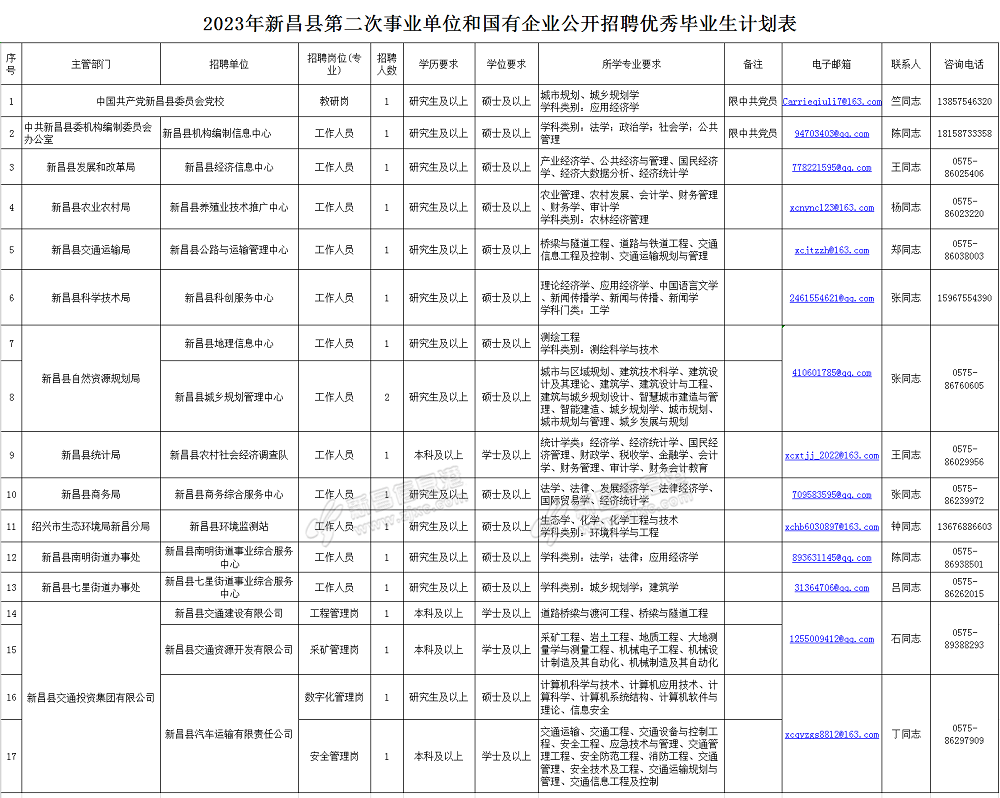Click the xcxtjj_2022@163.com email link

pos(831,455)
